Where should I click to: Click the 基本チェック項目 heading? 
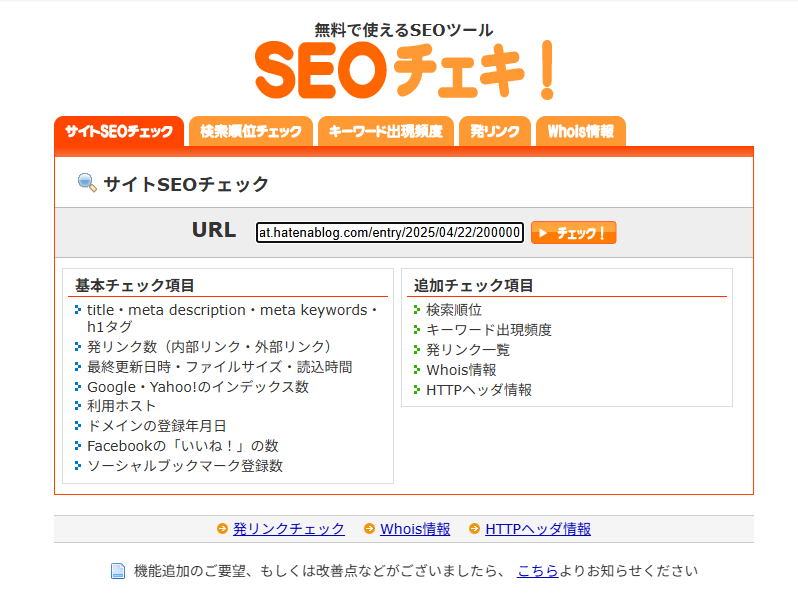135,285
